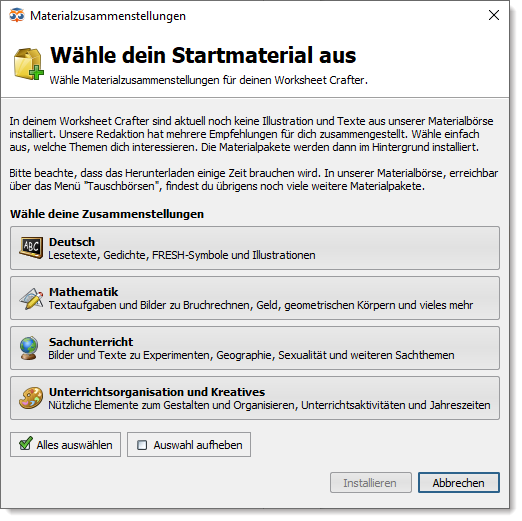Click the globe icon for Sachunterricht

(29, 348)
